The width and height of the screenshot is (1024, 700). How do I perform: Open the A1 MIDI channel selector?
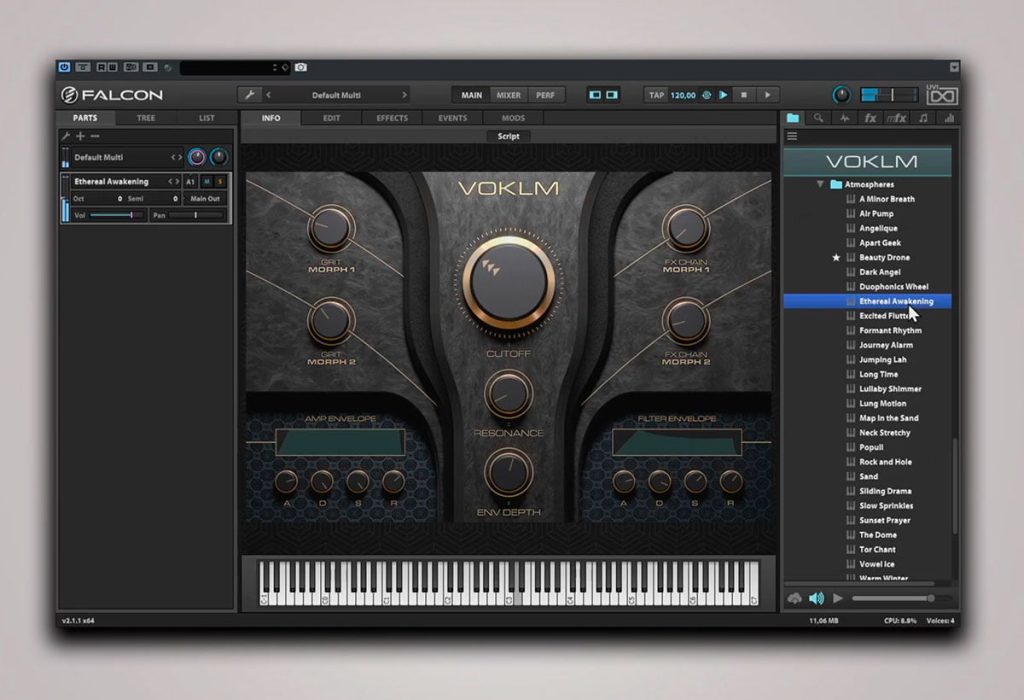click(x=191, y=182)
